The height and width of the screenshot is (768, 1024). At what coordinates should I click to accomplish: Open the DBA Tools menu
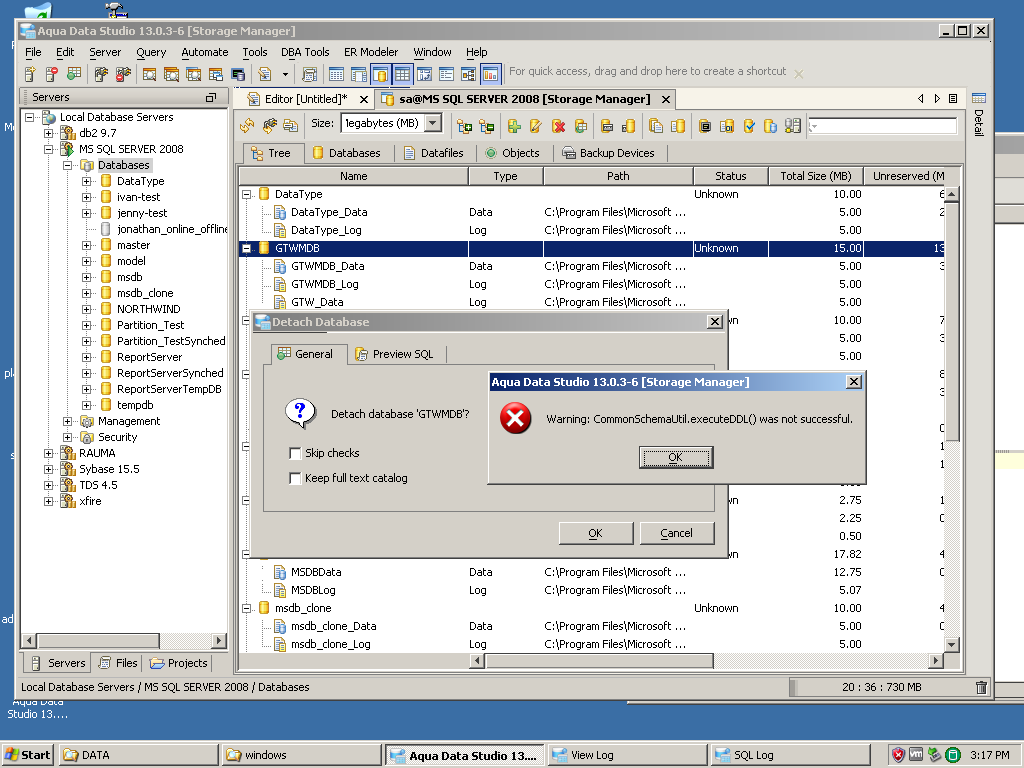(x=305, y=52)
